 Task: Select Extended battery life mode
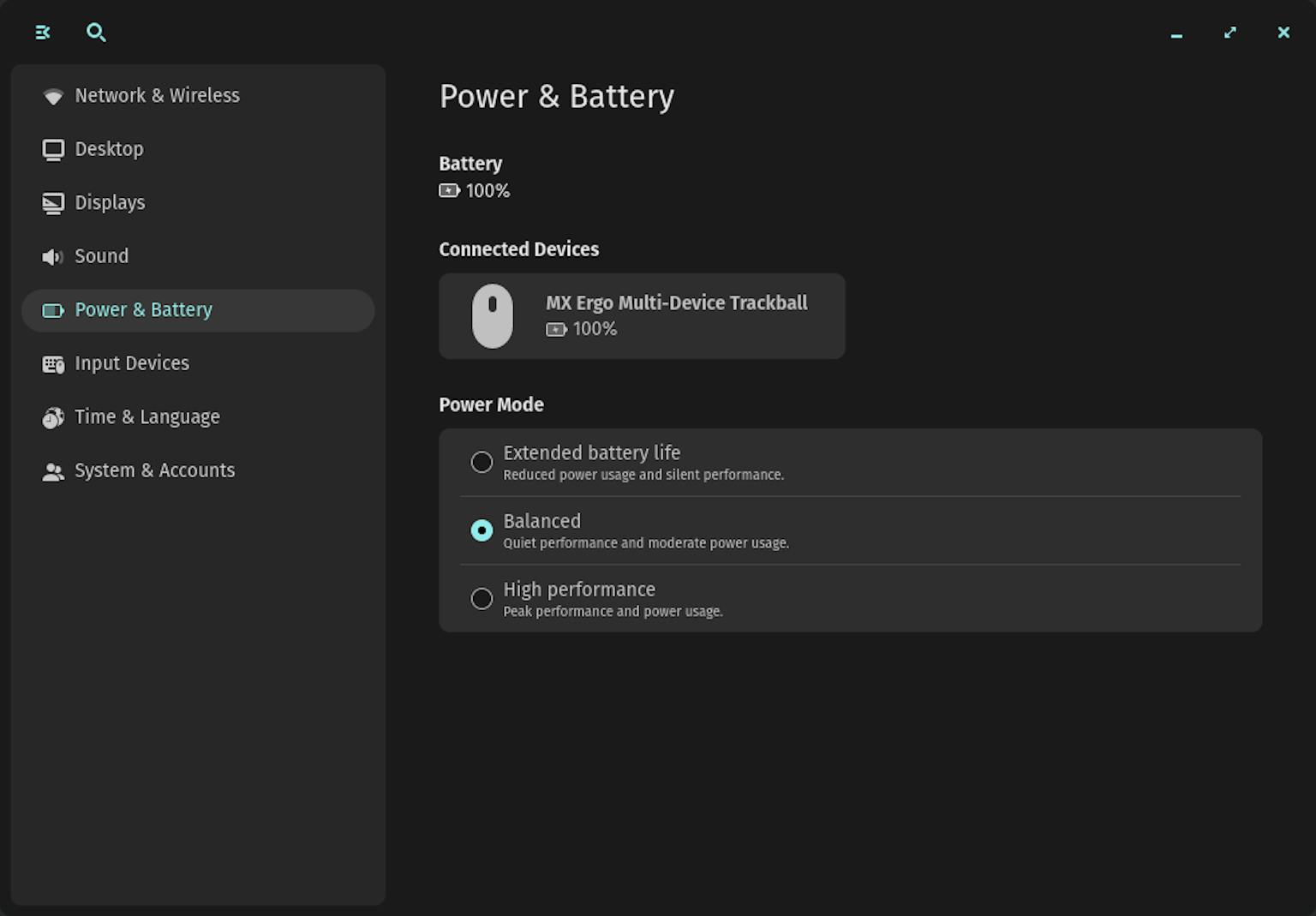click(x=482, y=462)
